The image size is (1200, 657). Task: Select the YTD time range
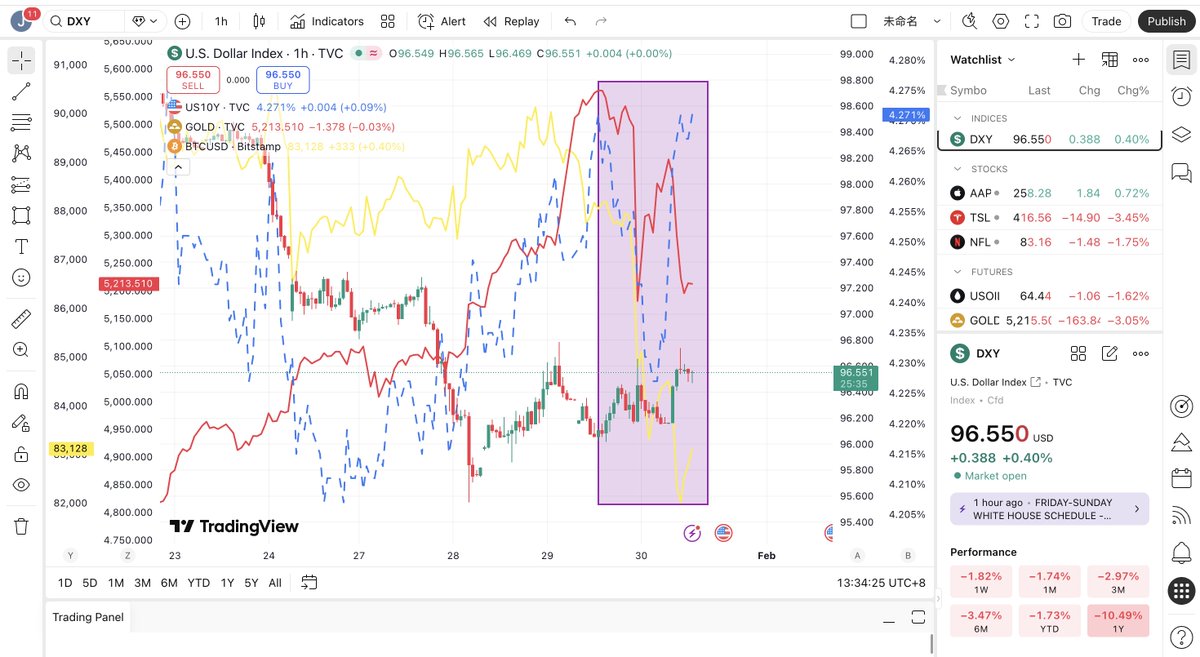(199, 583)
